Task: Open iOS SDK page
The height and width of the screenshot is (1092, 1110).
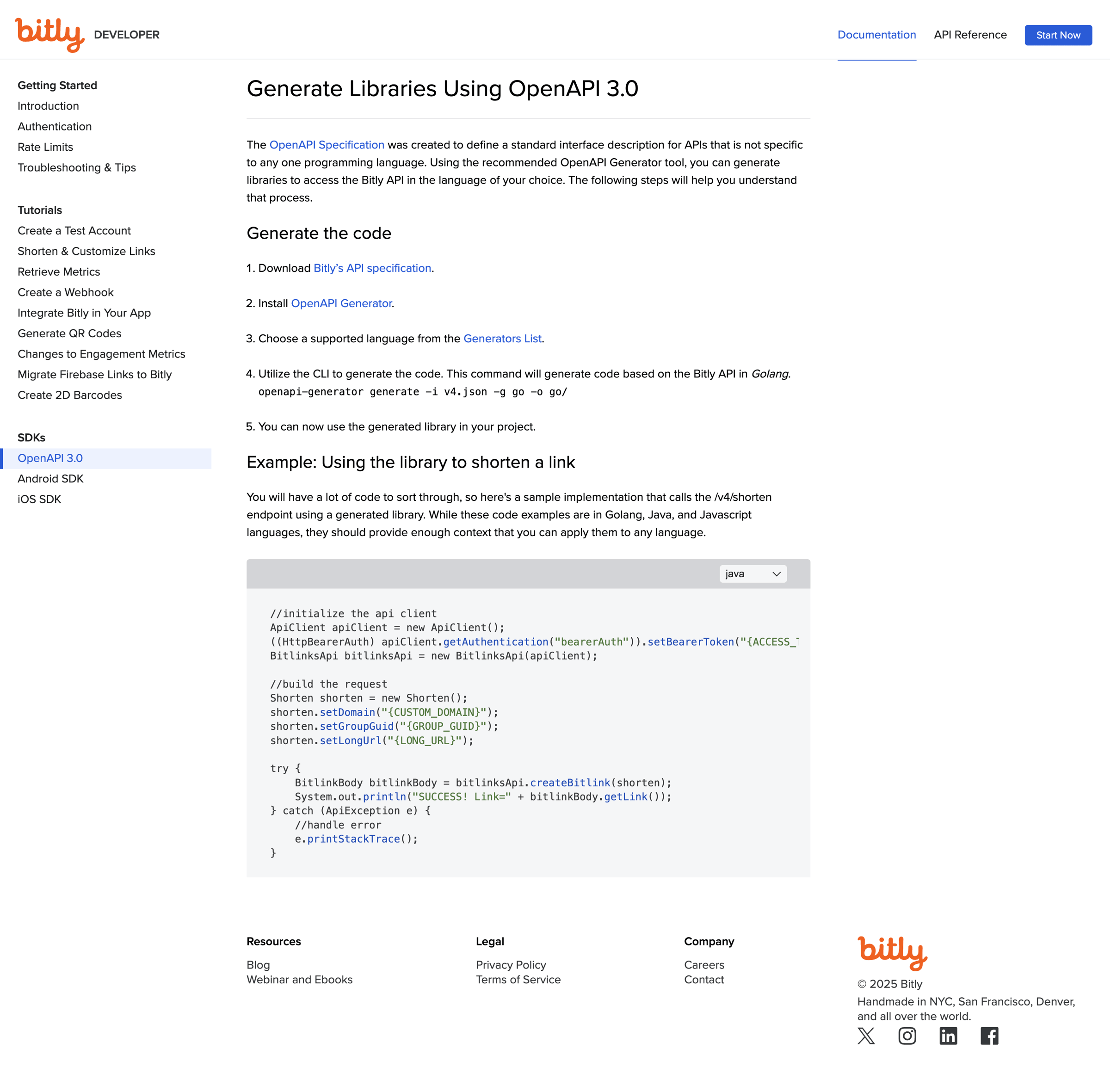Action: pyautogui.click(x=39, y=500)
